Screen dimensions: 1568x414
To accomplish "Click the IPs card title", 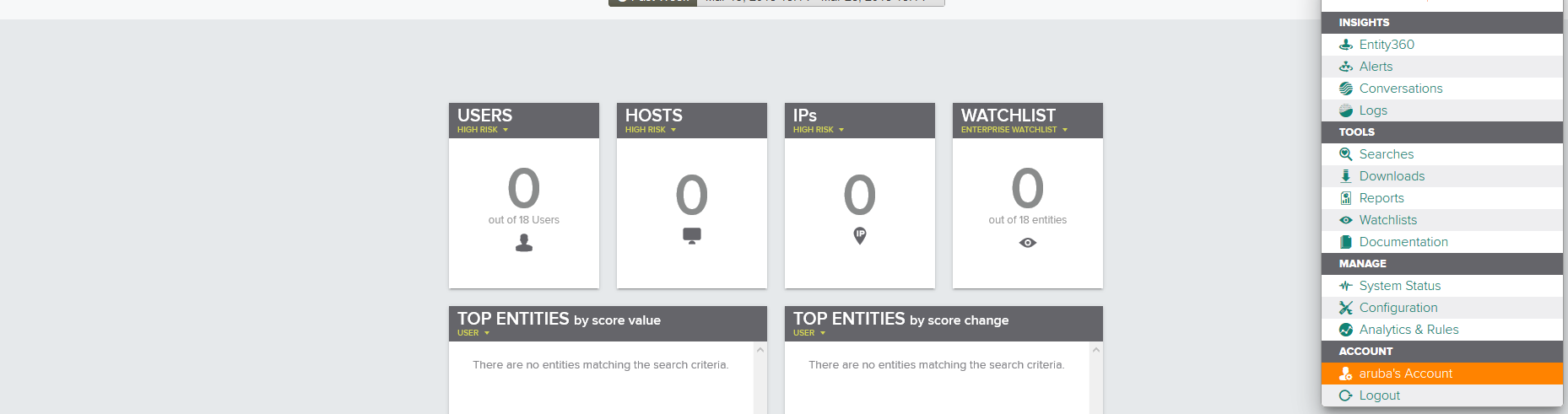I will 805,116.
